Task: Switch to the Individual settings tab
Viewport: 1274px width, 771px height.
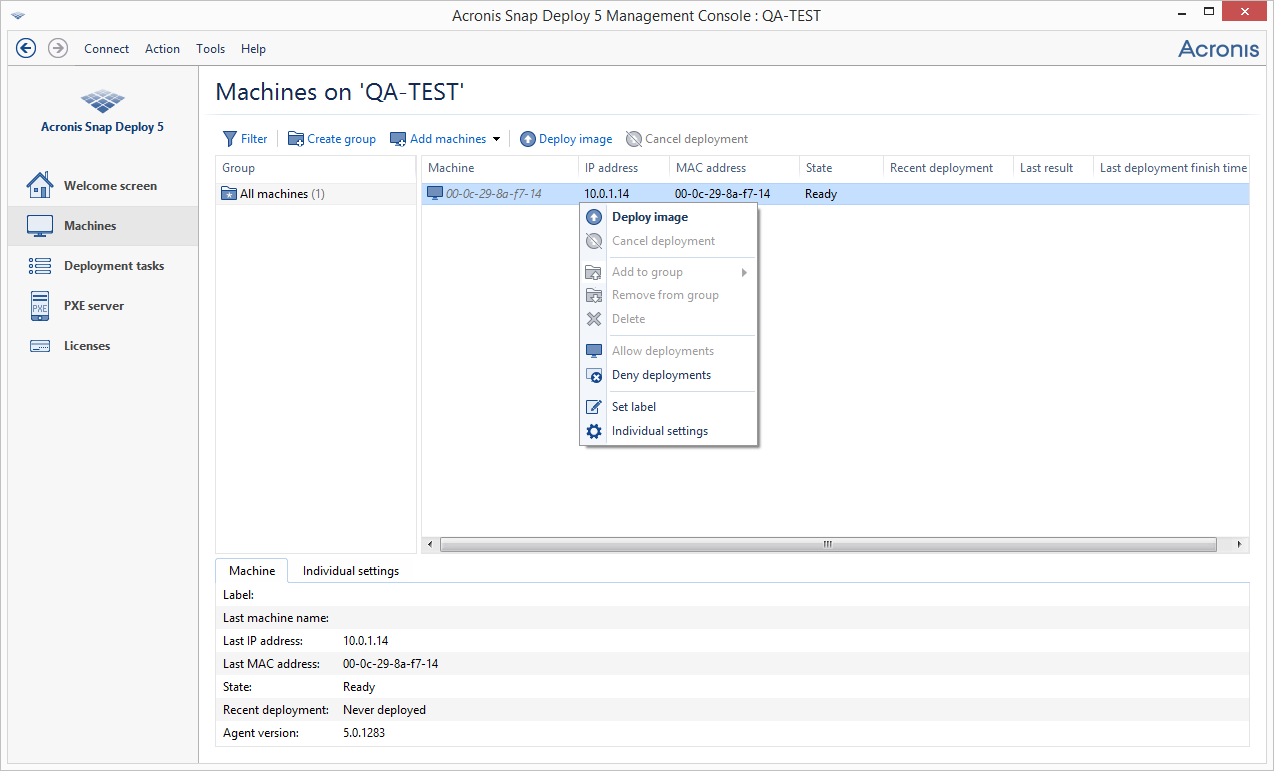Action: click(351, 571)
